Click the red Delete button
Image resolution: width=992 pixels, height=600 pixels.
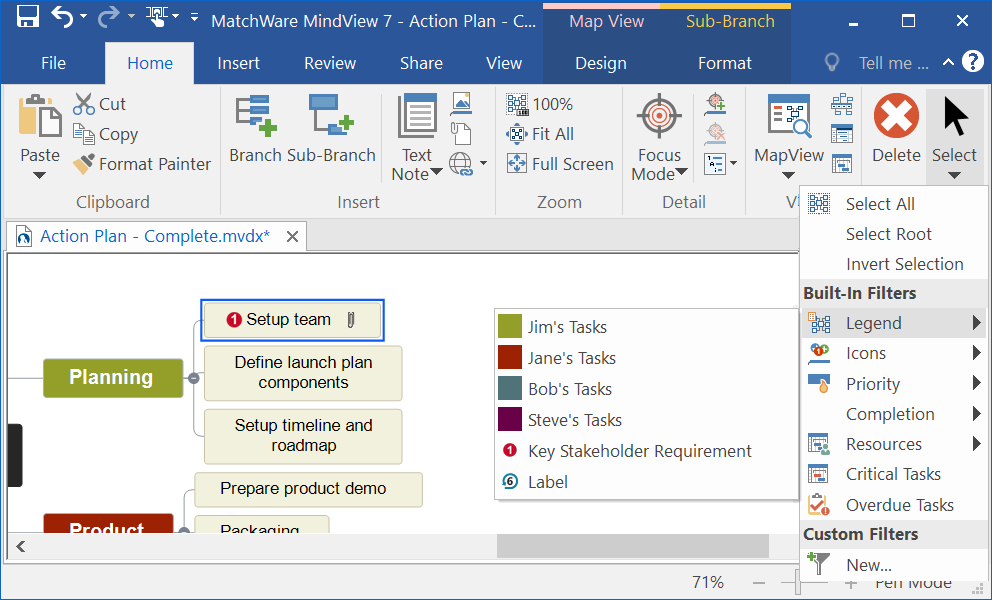pos(896,128)
